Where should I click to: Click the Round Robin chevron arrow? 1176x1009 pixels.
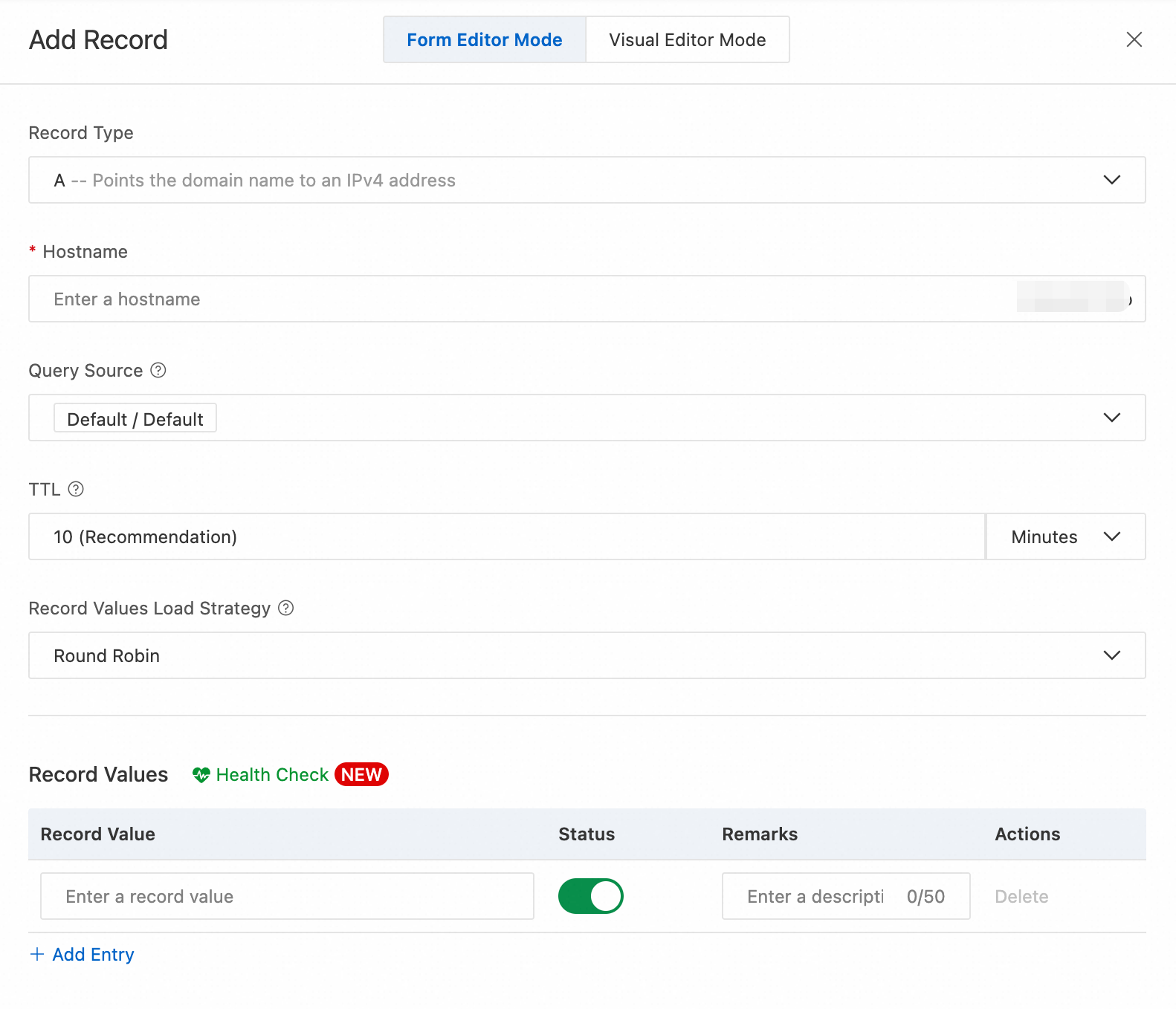coord(1111,655)
